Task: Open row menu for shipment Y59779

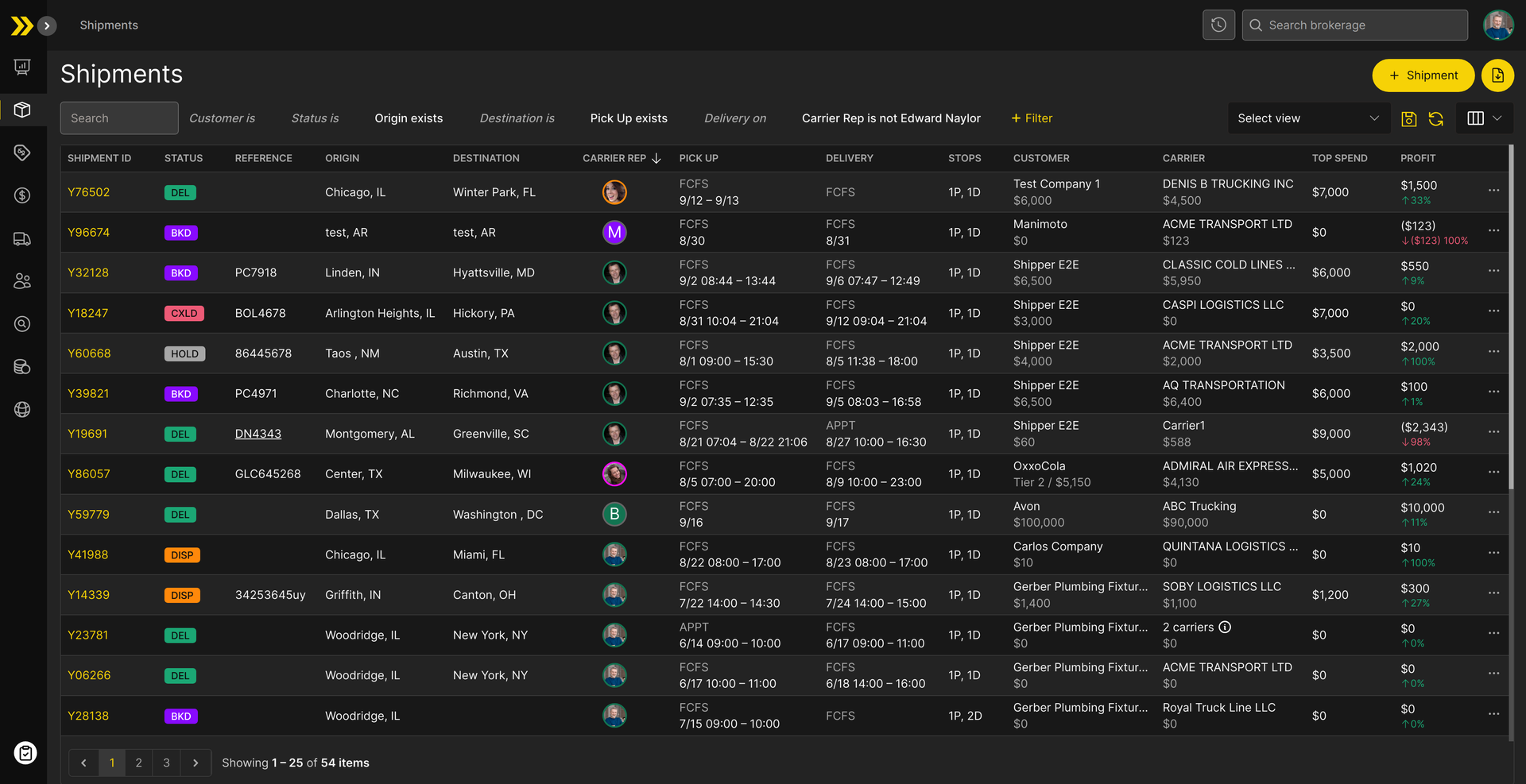Action: [1493, 512]
